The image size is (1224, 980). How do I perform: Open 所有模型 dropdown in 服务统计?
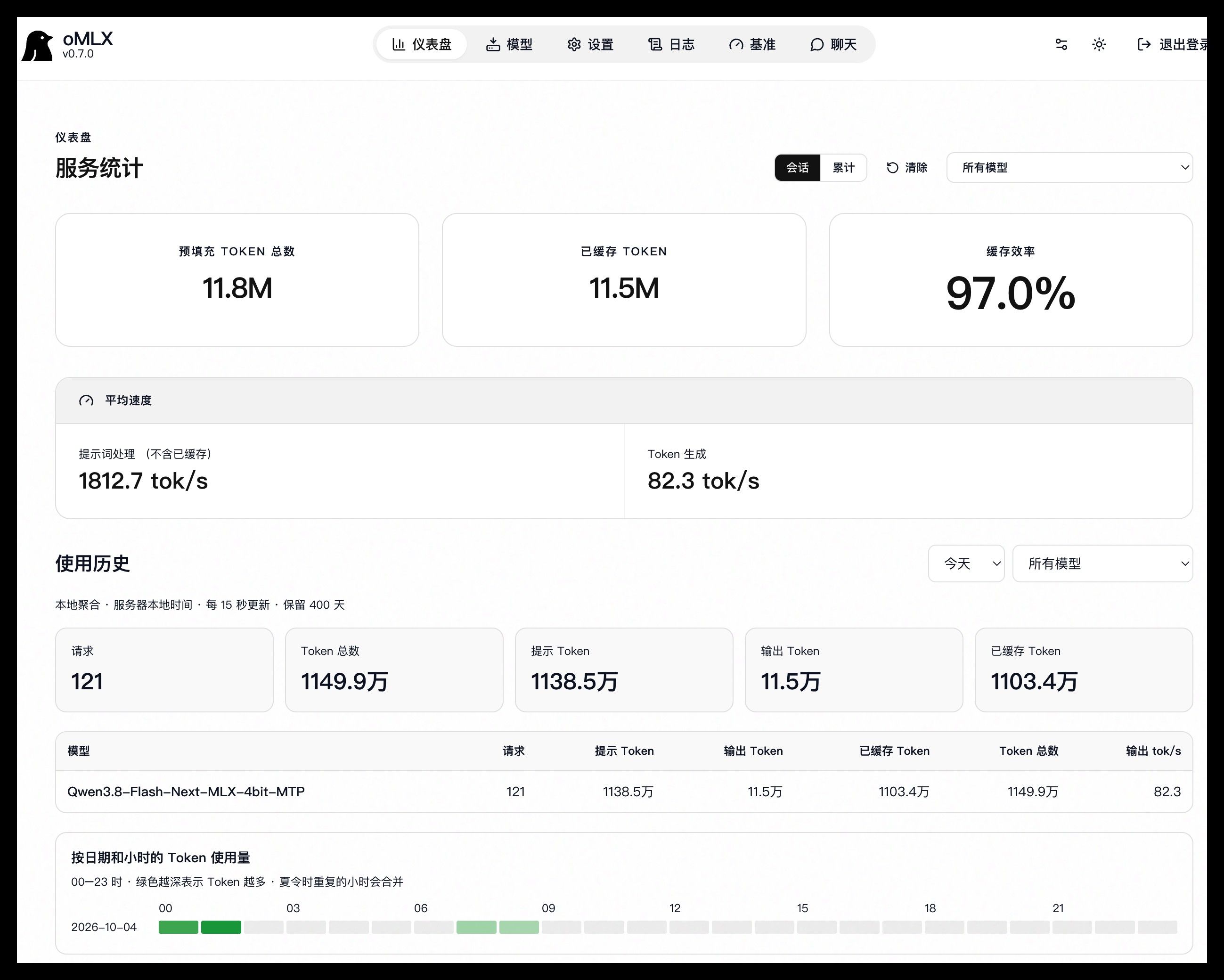1069,168
